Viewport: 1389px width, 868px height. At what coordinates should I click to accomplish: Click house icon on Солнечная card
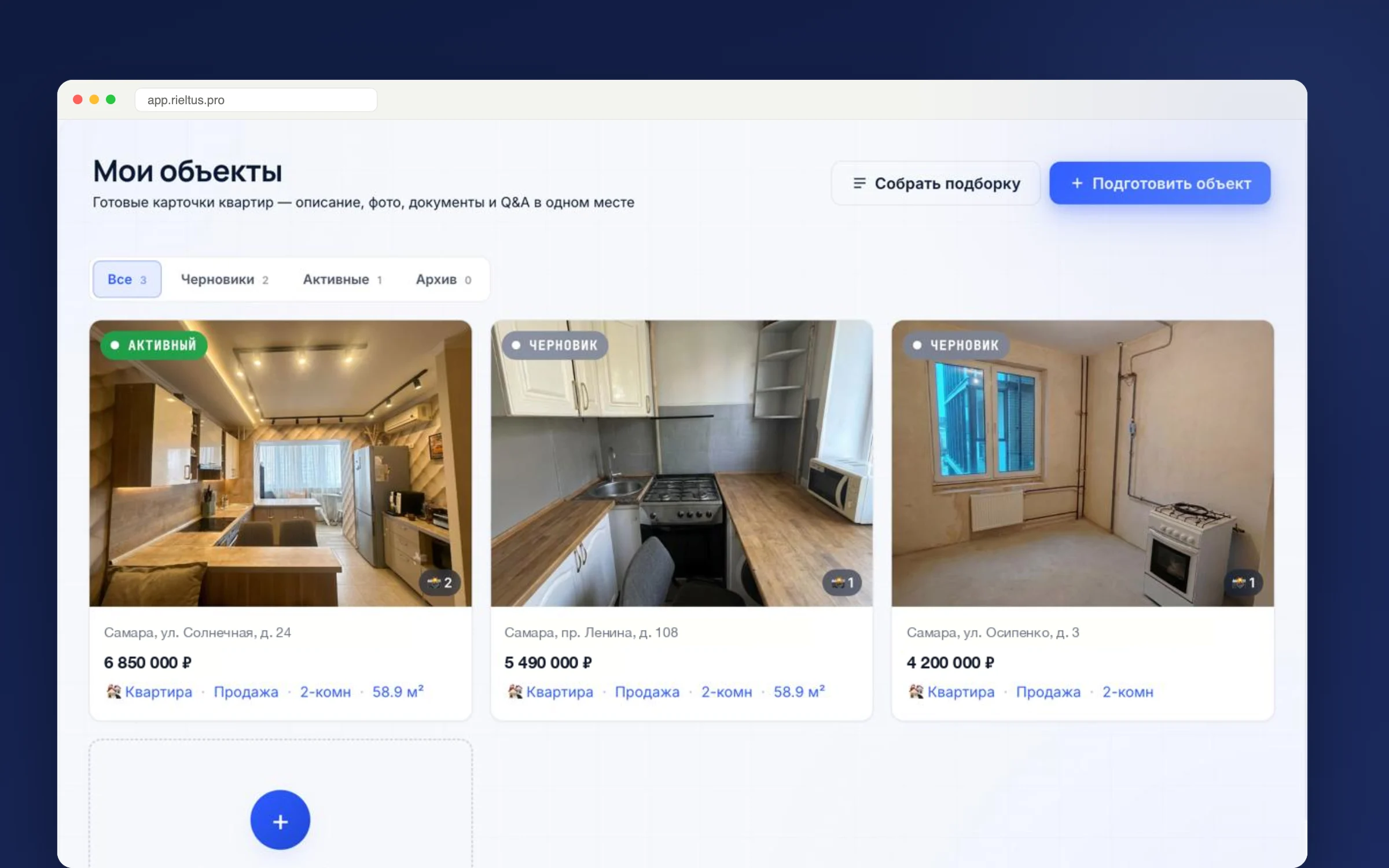click(x=113, y=692)
